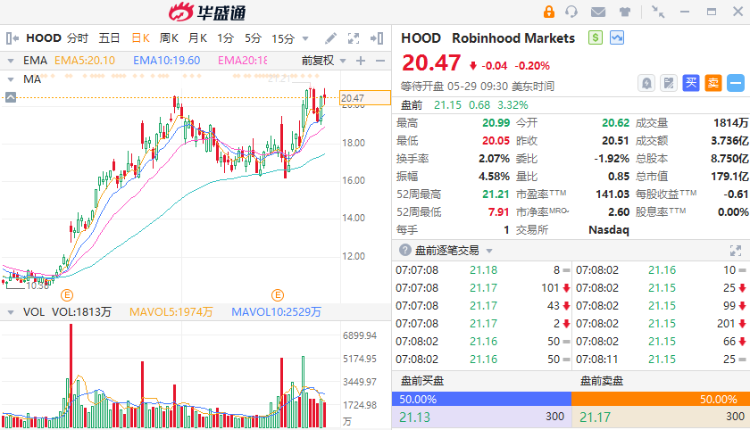The width and height of the screenshot is (750, 430).
Task: Collapse left panel beside HOOD ticker
Action: (x=12, y=38)
